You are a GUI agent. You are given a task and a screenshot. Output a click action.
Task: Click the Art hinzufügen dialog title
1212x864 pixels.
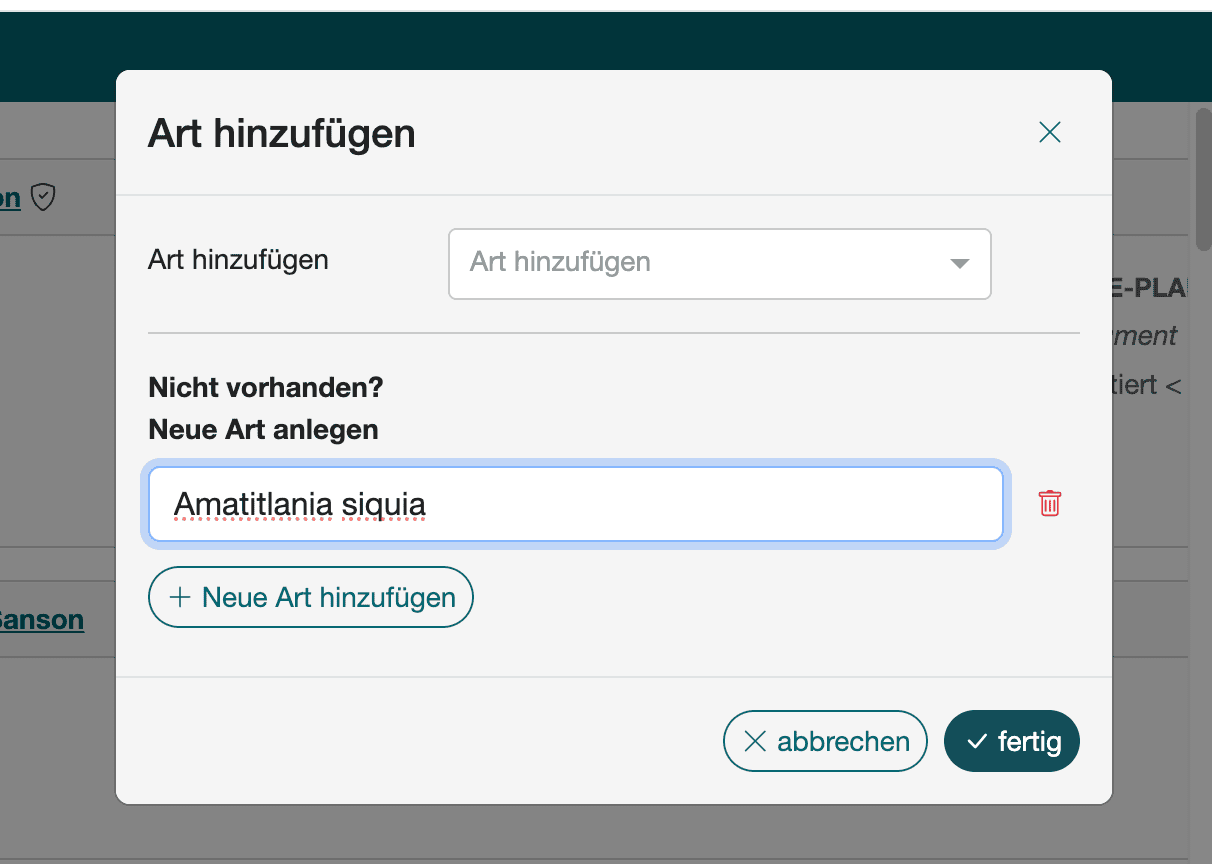click(281, 133)
